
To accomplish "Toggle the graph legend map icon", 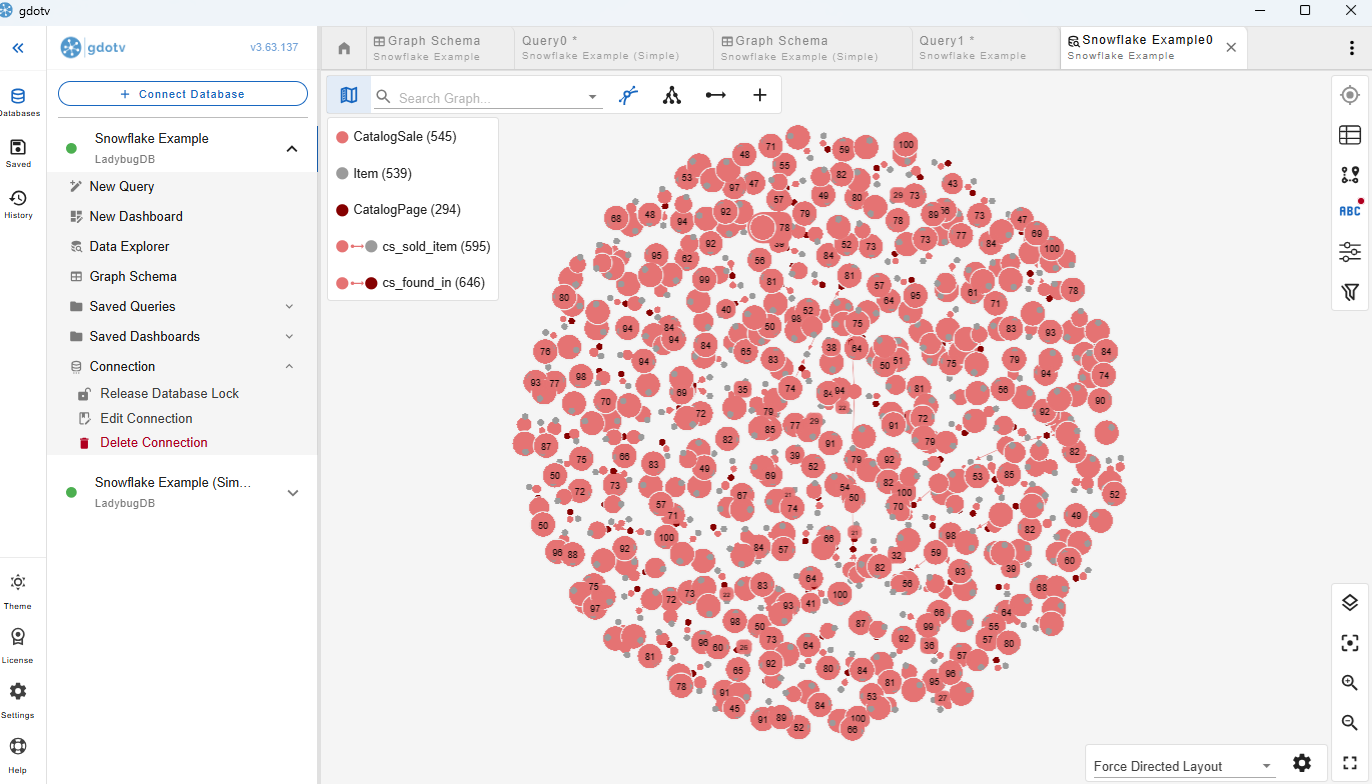I will (x=348, y=95).
